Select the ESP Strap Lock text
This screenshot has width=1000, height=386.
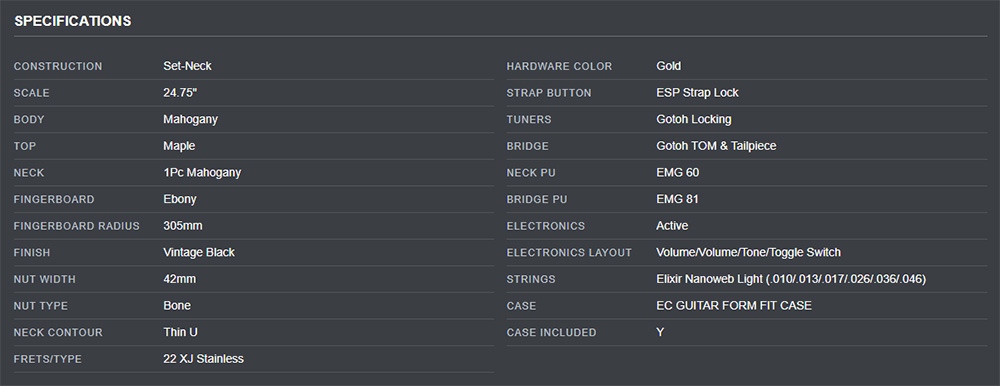point(697,93)
